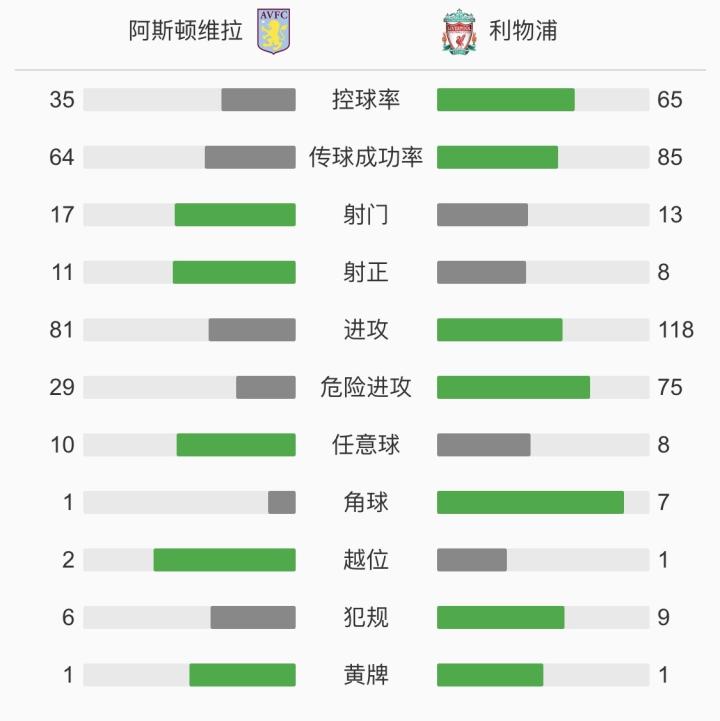The width and height of the screenshot is (720, 721).
Task: Select the 犯规 stat label
Action: (366, 617)
